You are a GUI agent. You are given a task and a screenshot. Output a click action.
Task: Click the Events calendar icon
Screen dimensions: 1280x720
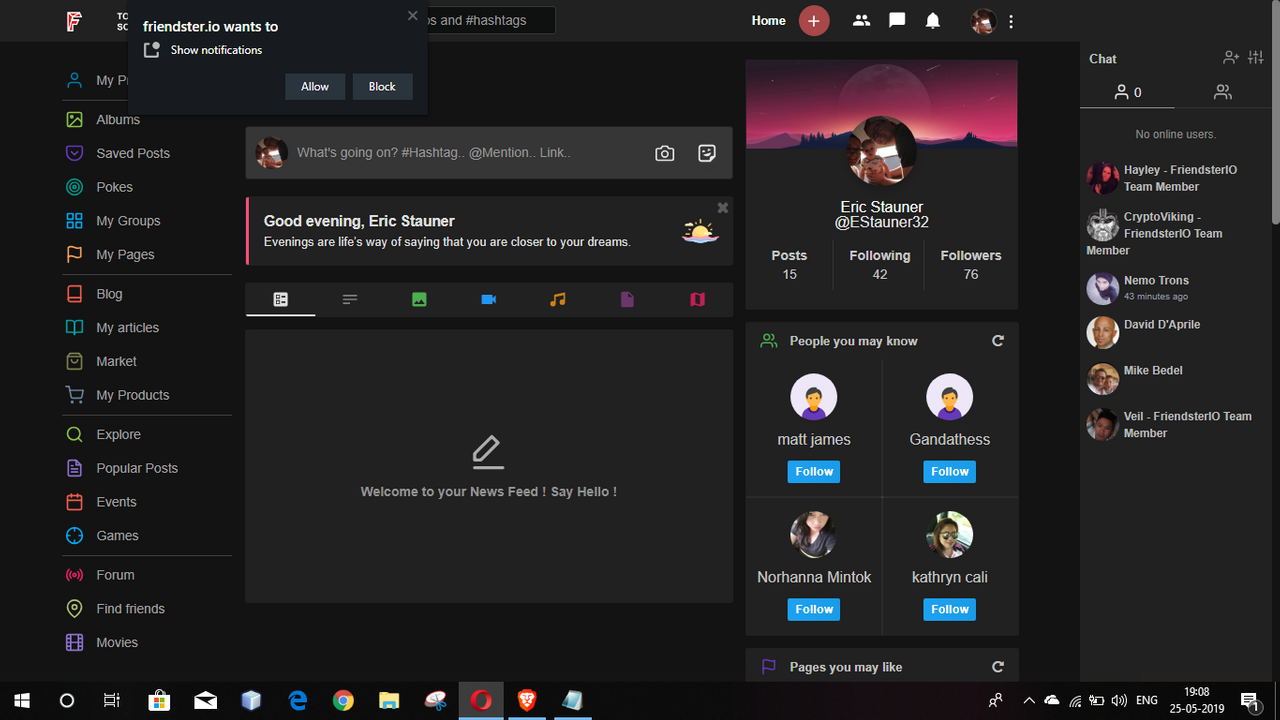(x=74, y=502)
